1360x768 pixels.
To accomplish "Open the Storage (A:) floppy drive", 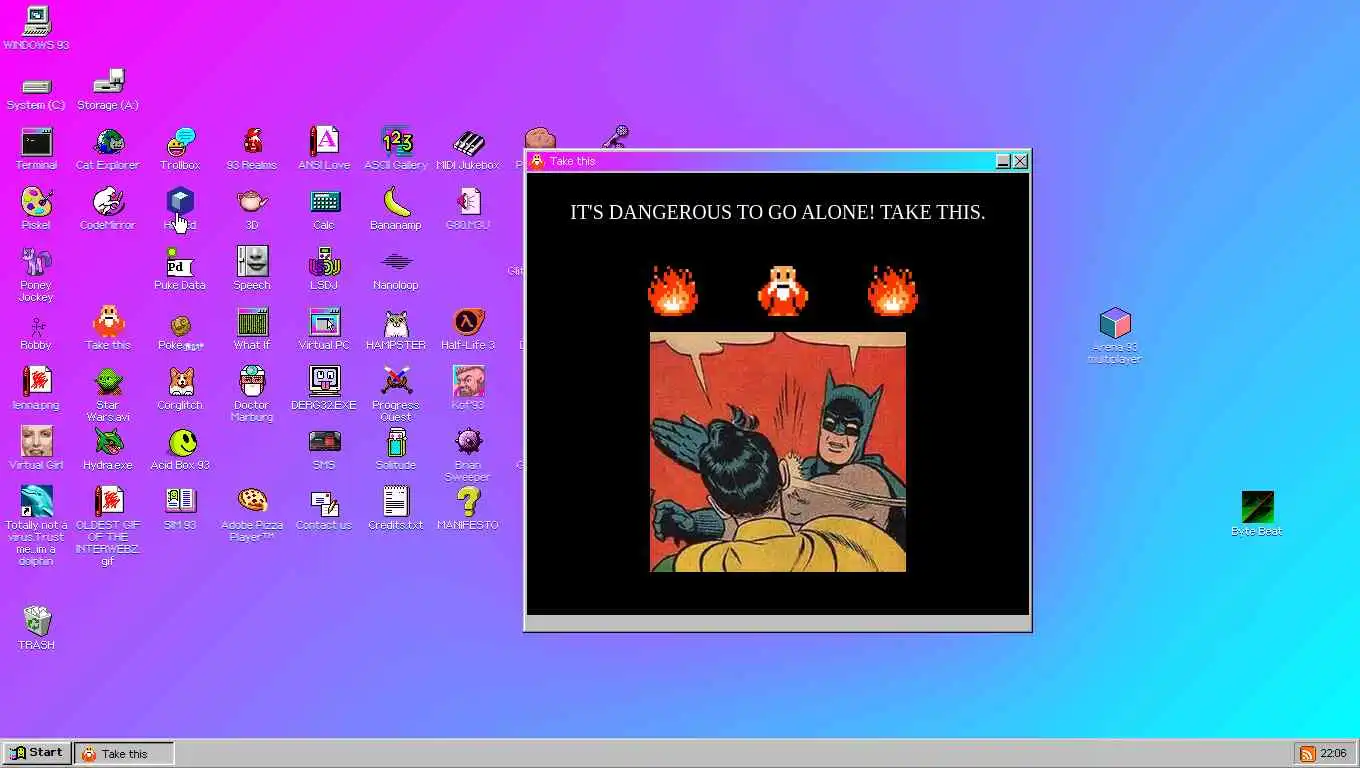I will click(108, 90).
